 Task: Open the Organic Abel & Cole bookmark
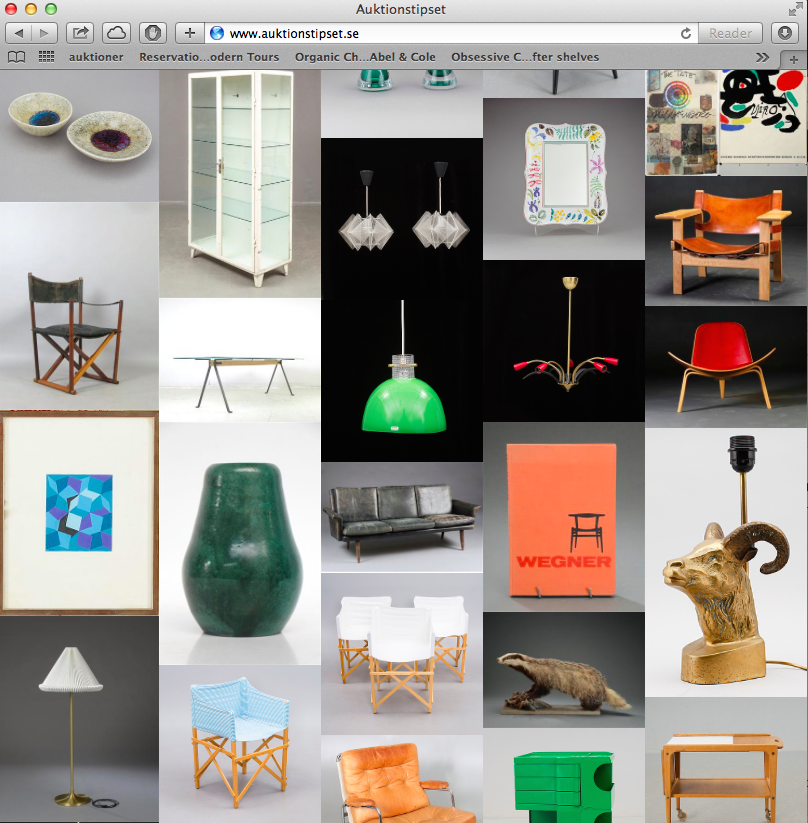(x=365, y=57)
